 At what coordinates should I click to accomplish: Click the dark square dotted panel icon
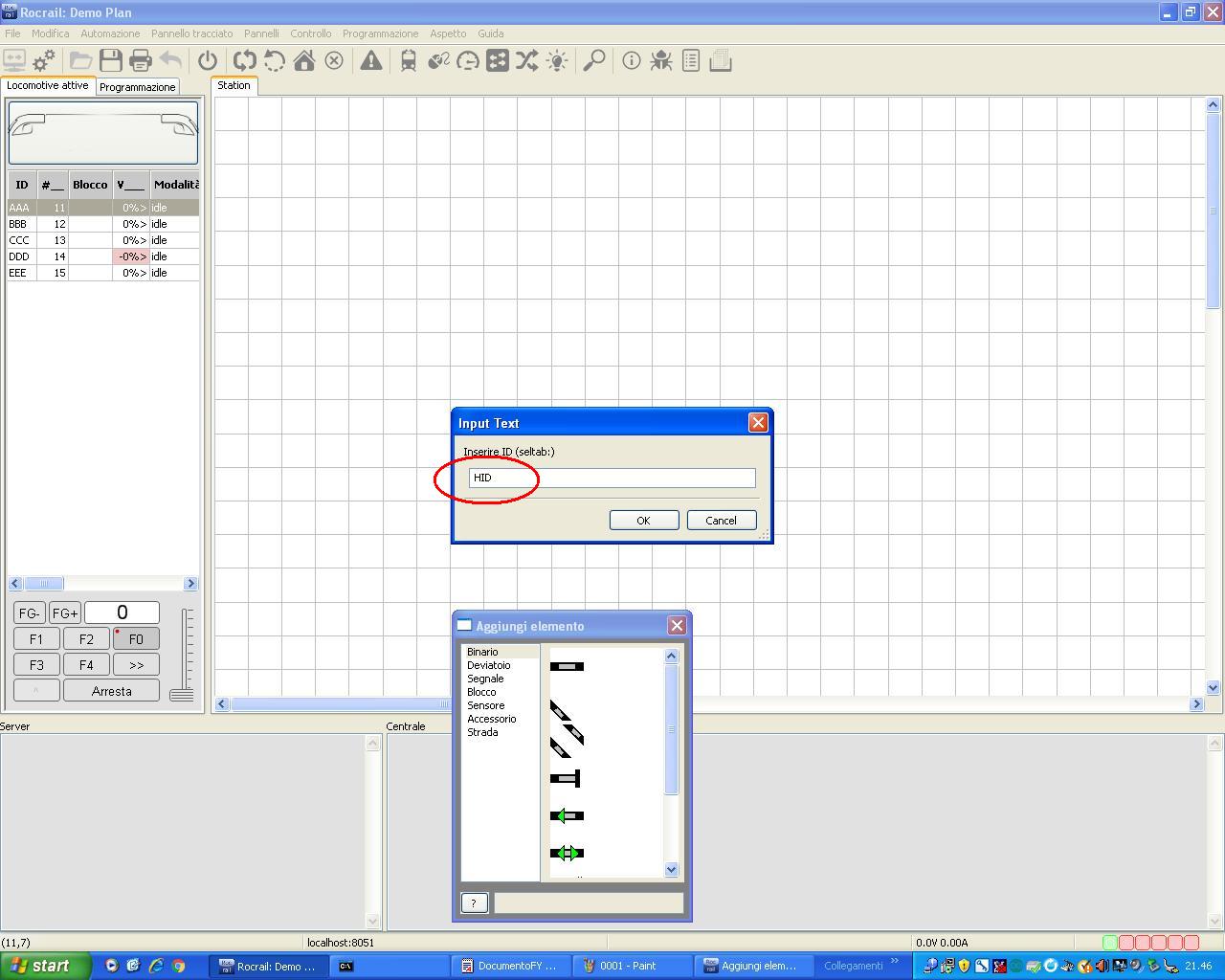[498, 61]
